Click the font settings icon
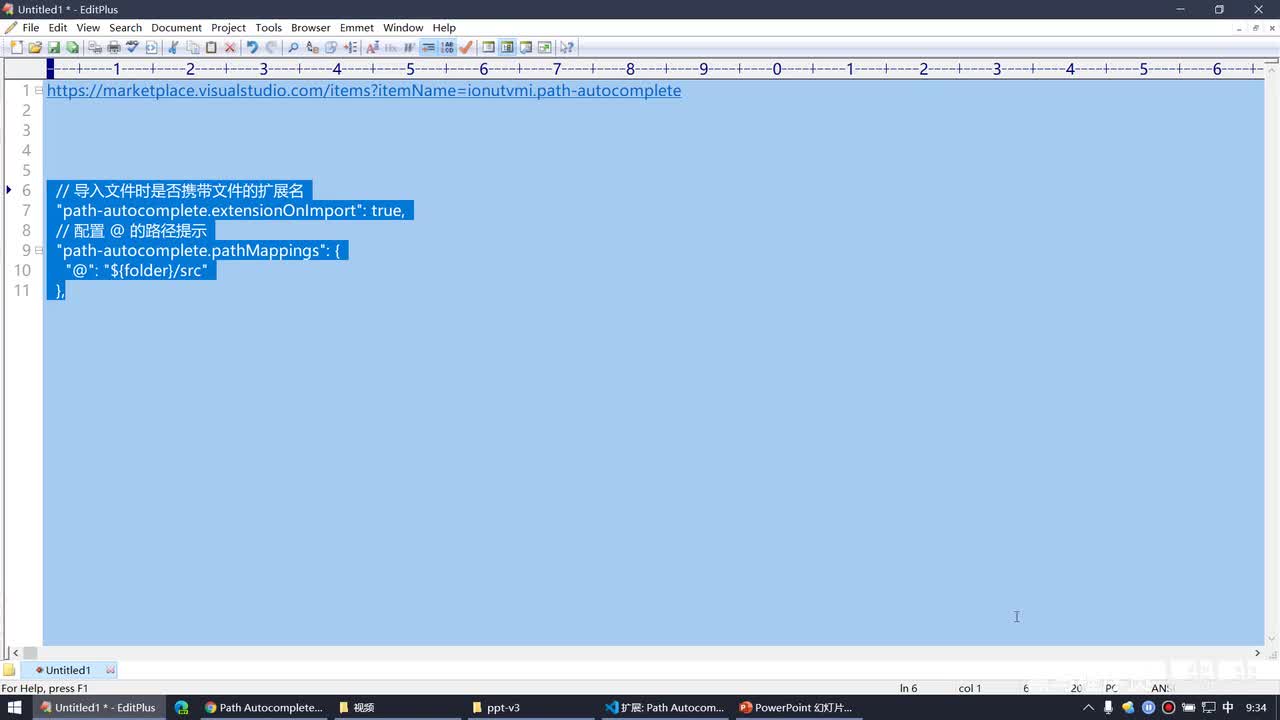 click(x=372, y=47)
